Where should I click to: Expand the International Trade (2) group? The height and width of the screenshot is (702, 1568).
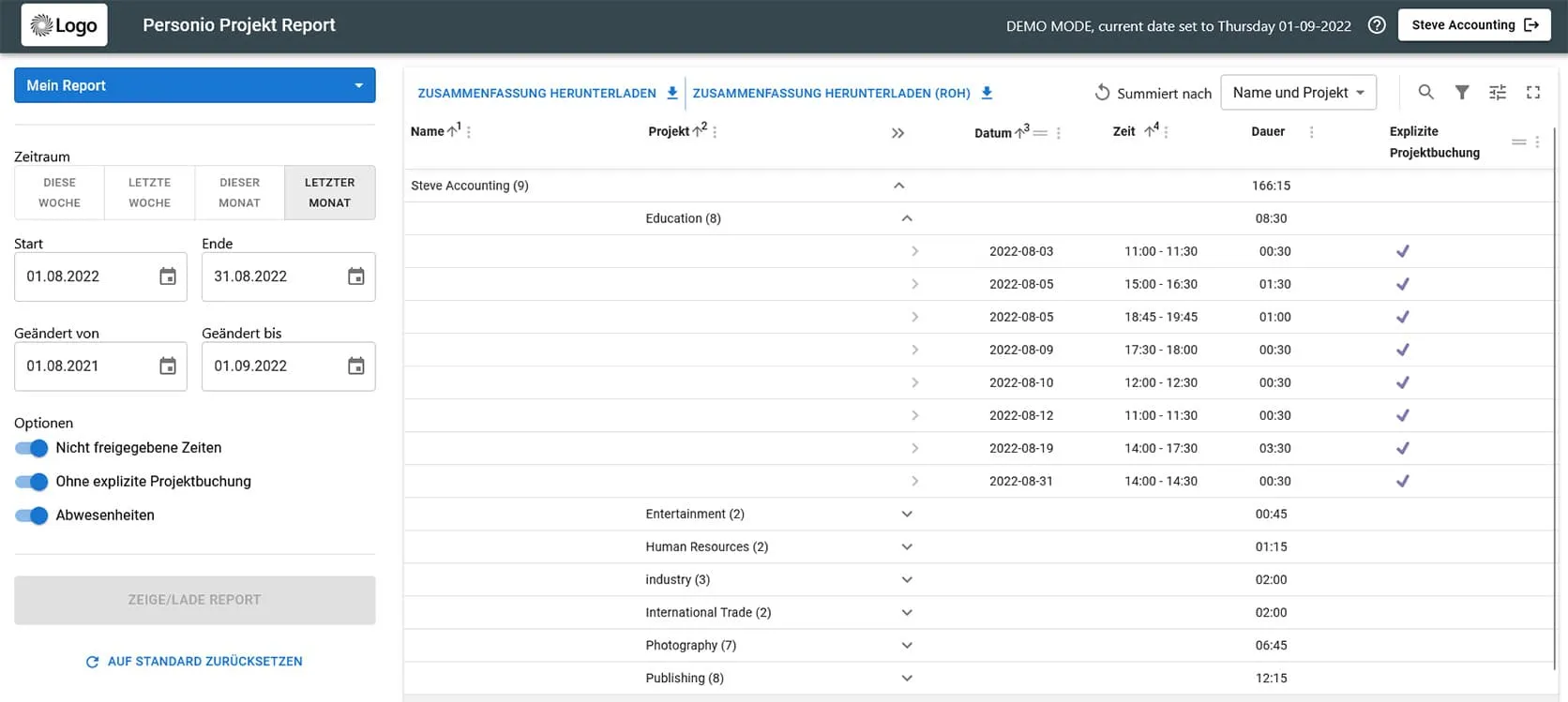tap(906, 612)
